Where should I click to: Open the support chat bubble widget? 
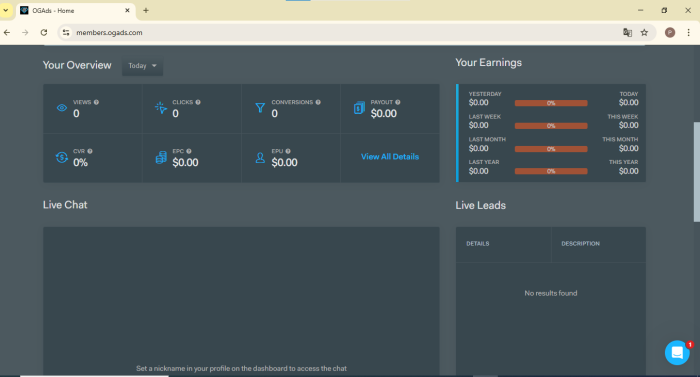click(x=677, y=353)
